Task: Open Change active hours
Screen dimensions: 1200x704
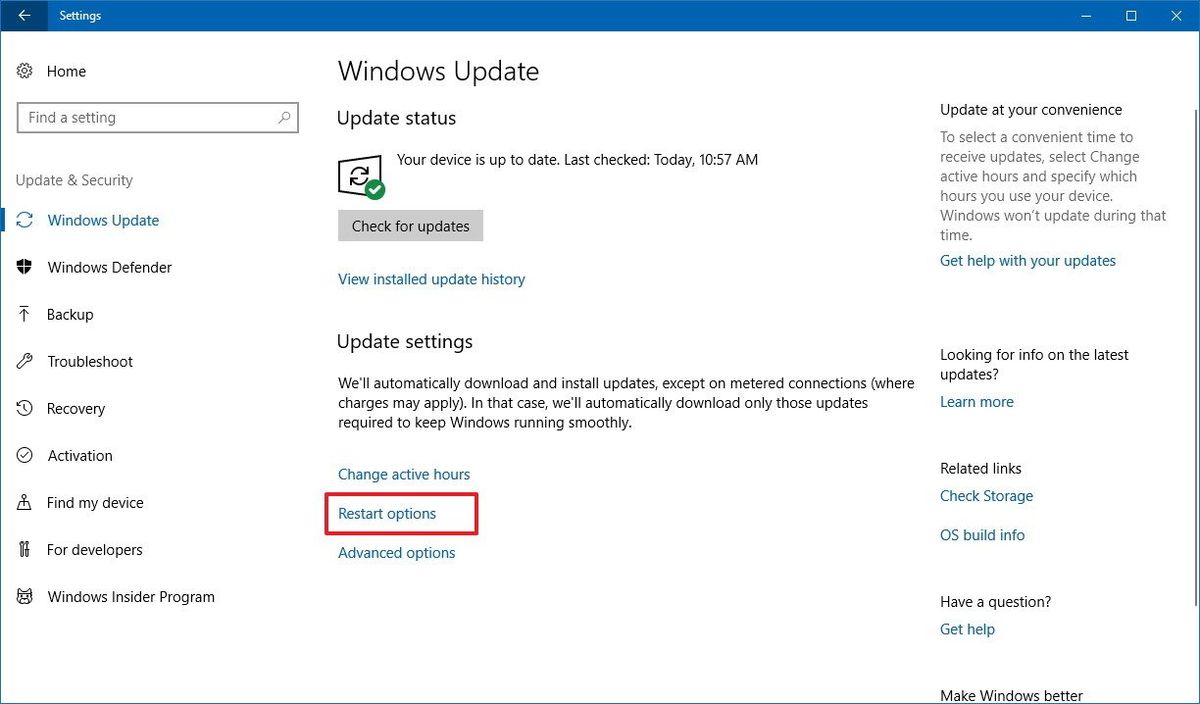Action: [404, 474]
